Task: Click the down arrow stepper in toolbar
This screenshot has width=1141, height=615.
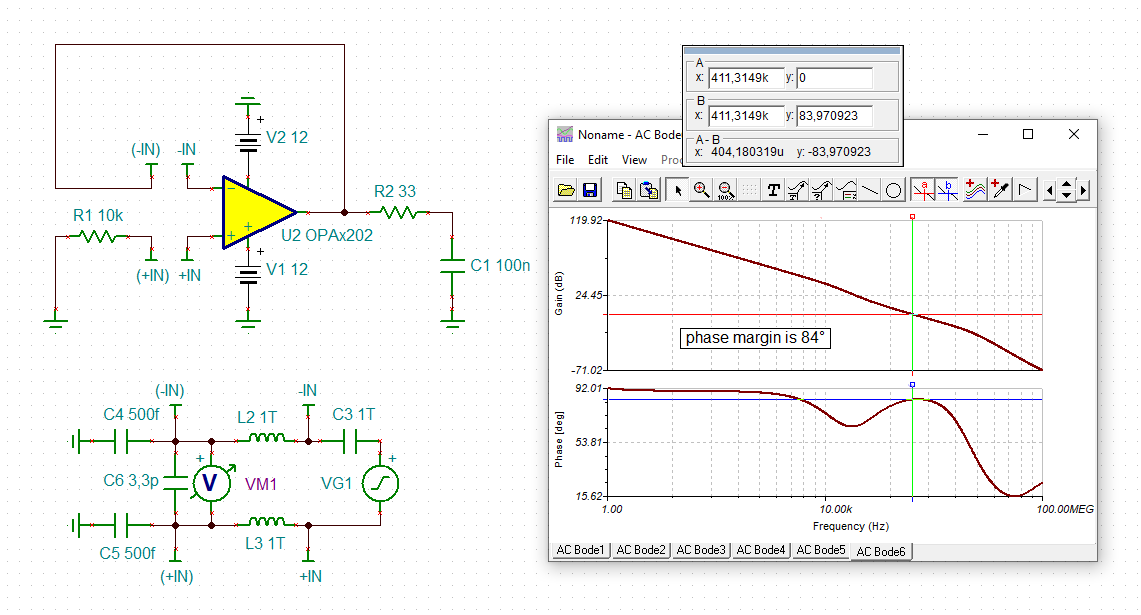Action: pyautogui.click(x=1067, y=196)
